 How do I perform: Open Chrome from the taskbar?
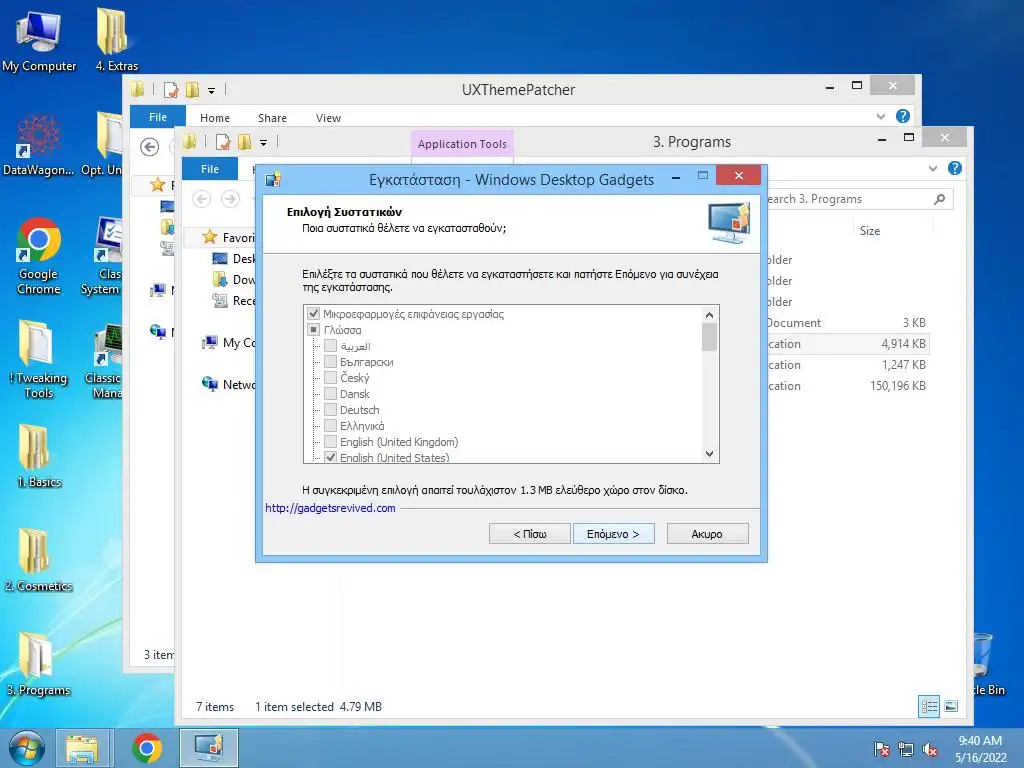(x=146, y=748)
